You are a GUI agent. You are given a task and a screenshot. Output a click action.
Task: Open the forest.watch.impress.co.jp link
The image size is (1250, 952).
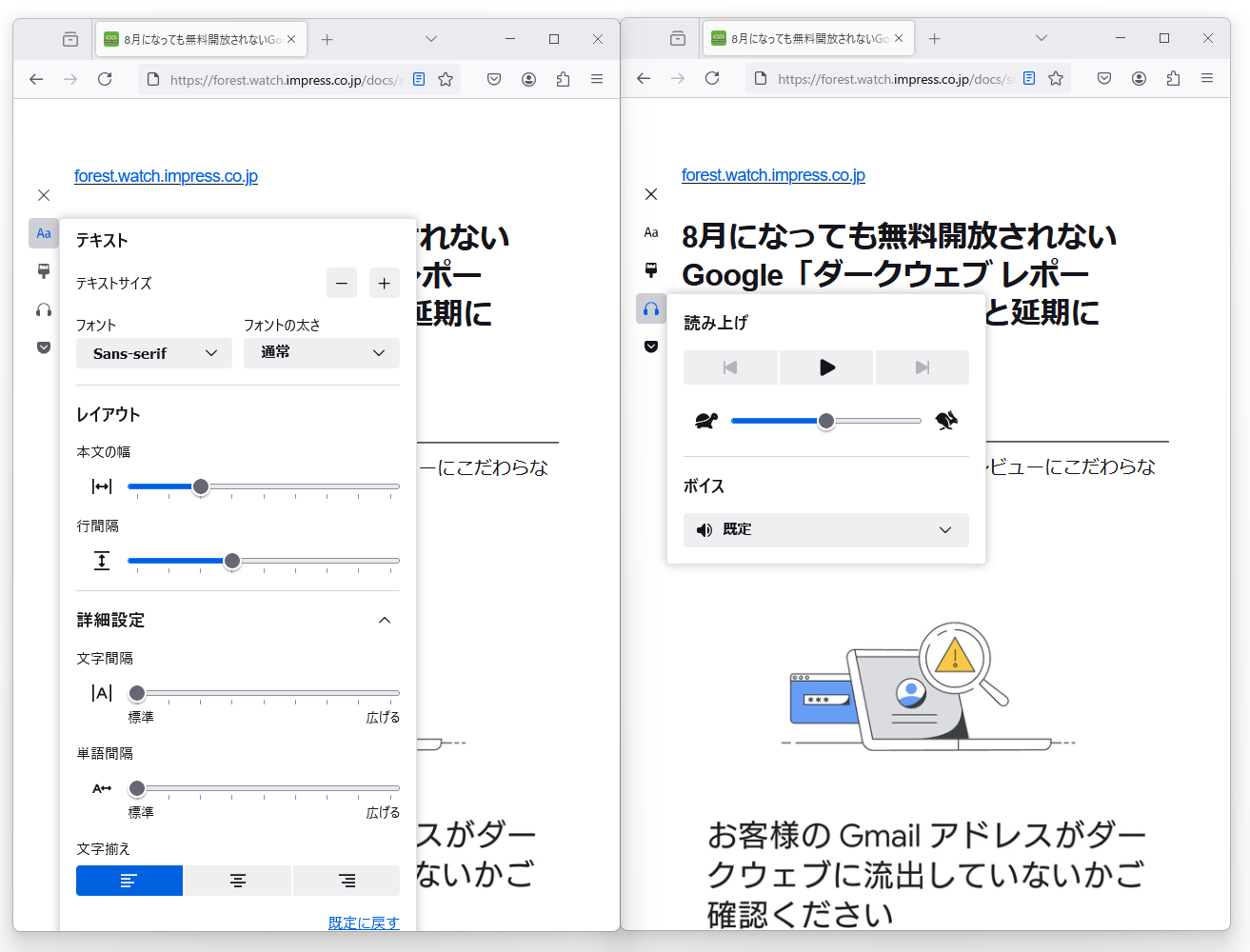coord(166,175)
